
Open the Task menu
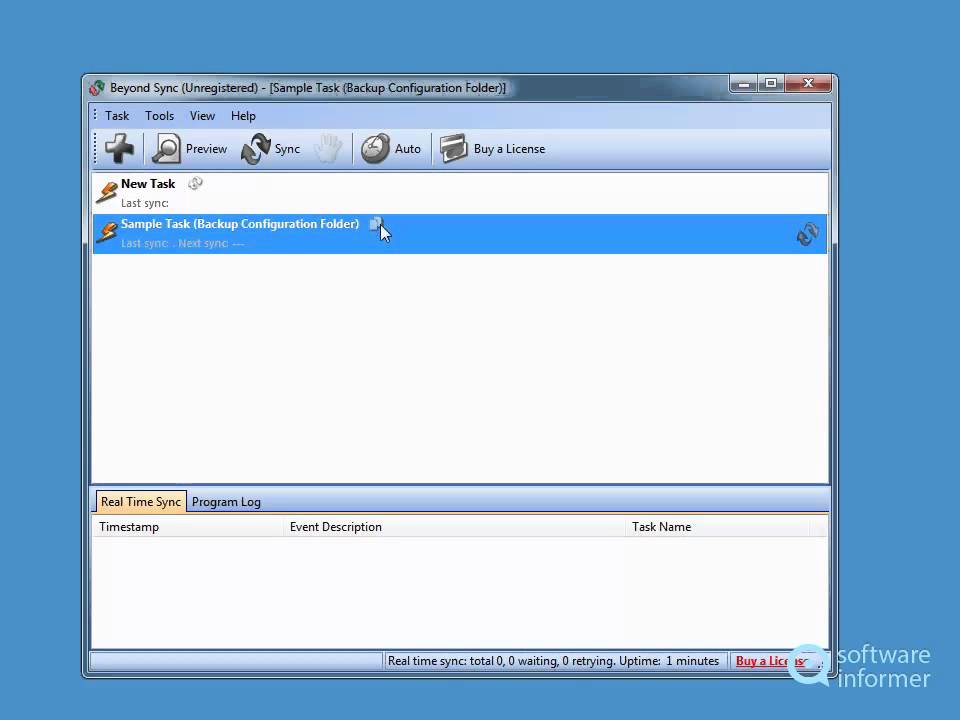[x=116, y=116]
